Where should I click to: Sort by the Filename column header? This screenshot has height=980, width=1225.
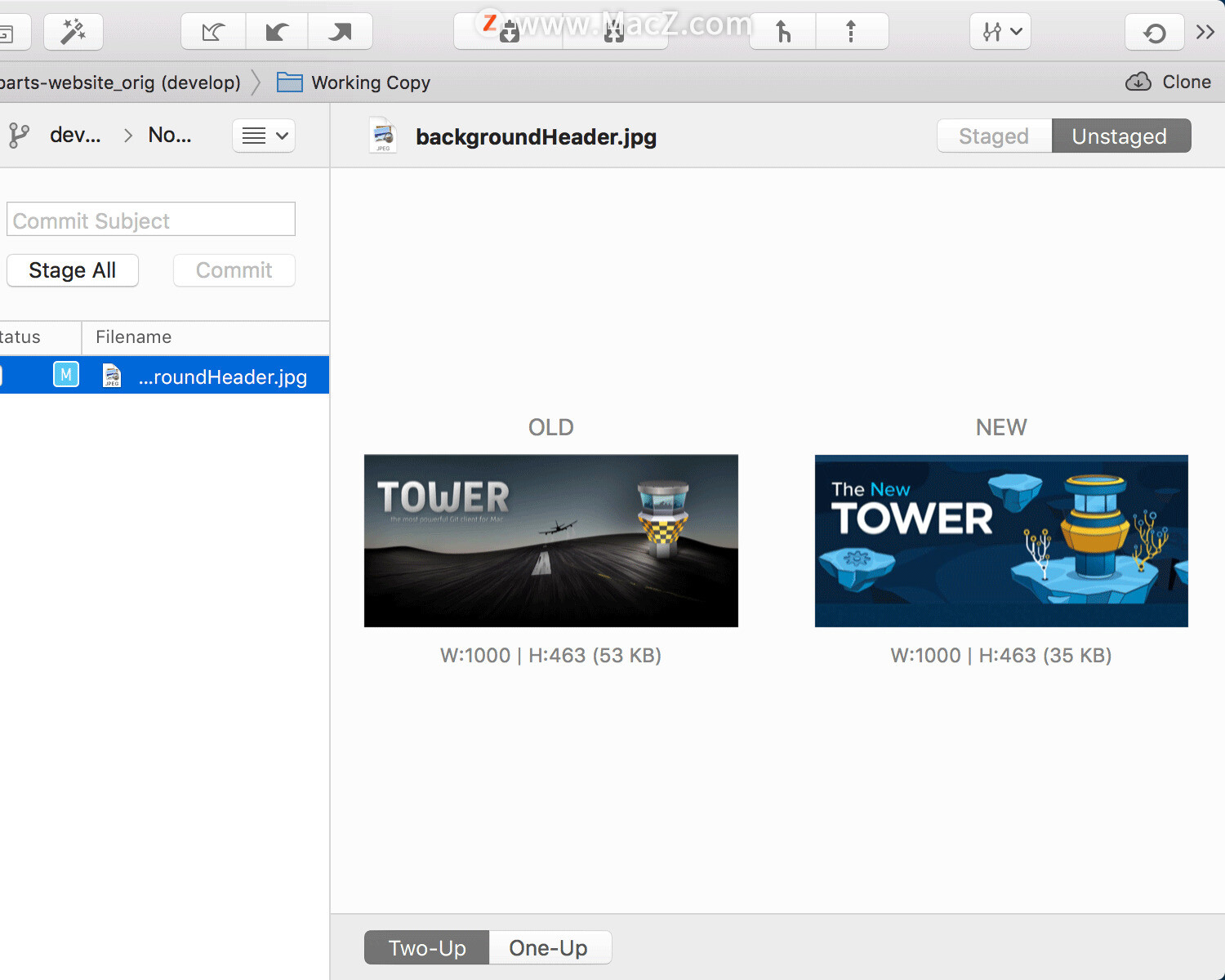pos(206,337)
